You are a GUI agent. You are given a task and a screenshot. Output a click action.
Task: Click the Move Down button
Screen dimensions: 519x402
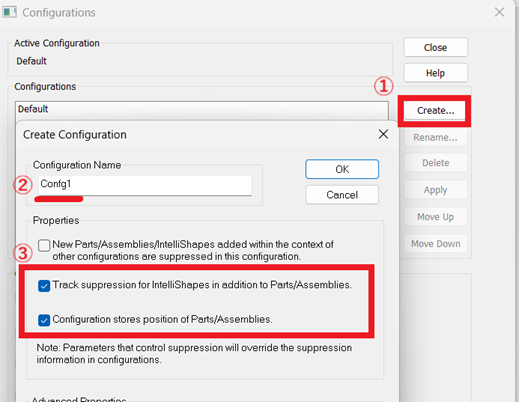coord(436,244)
